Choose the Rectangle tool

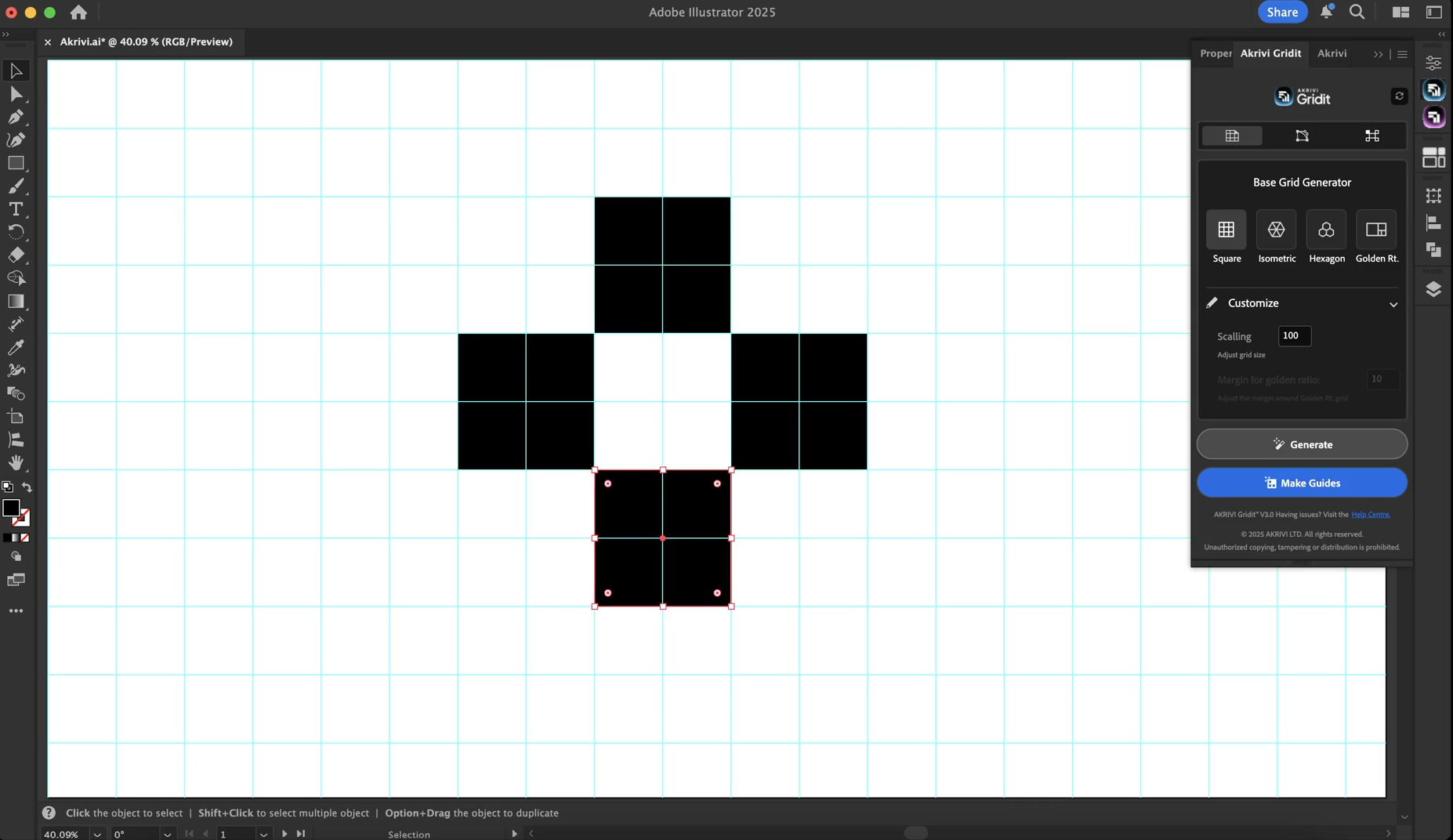pyautogui.click(x=16, y=163)
